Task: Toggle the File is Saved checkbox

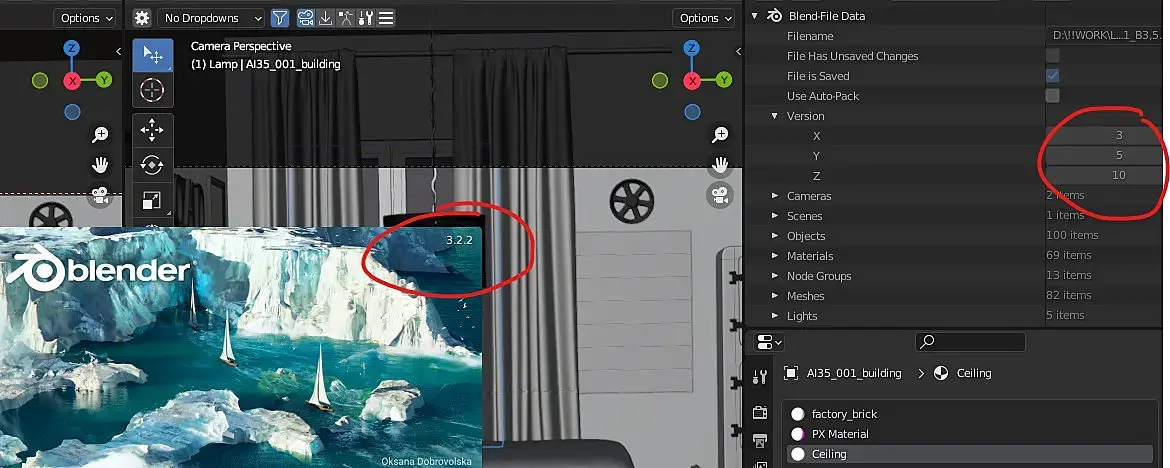Action: click(x=1053, y=76)
